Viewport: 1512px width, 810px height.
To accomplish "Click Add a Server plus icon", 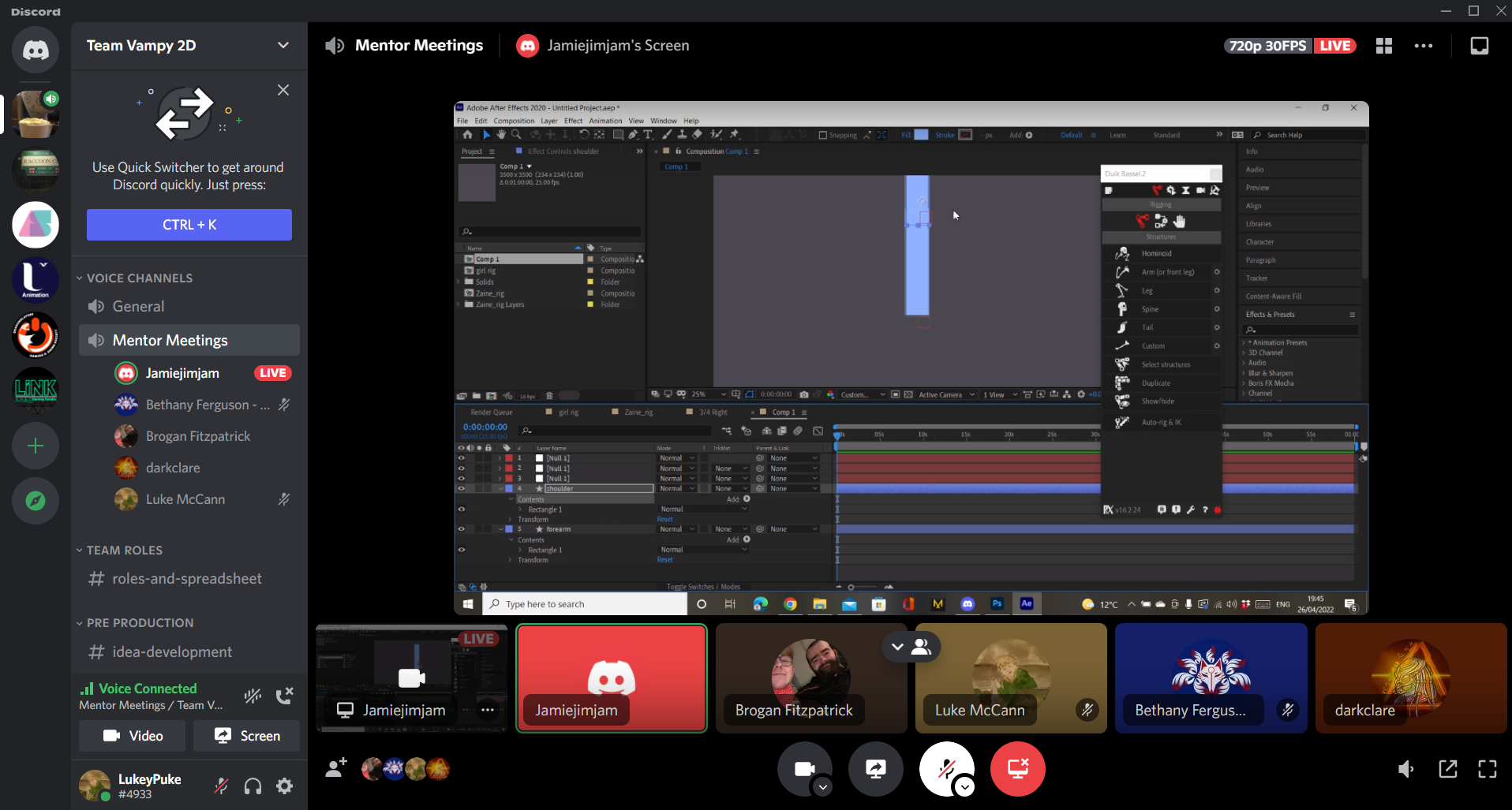I will click(36, 446).
